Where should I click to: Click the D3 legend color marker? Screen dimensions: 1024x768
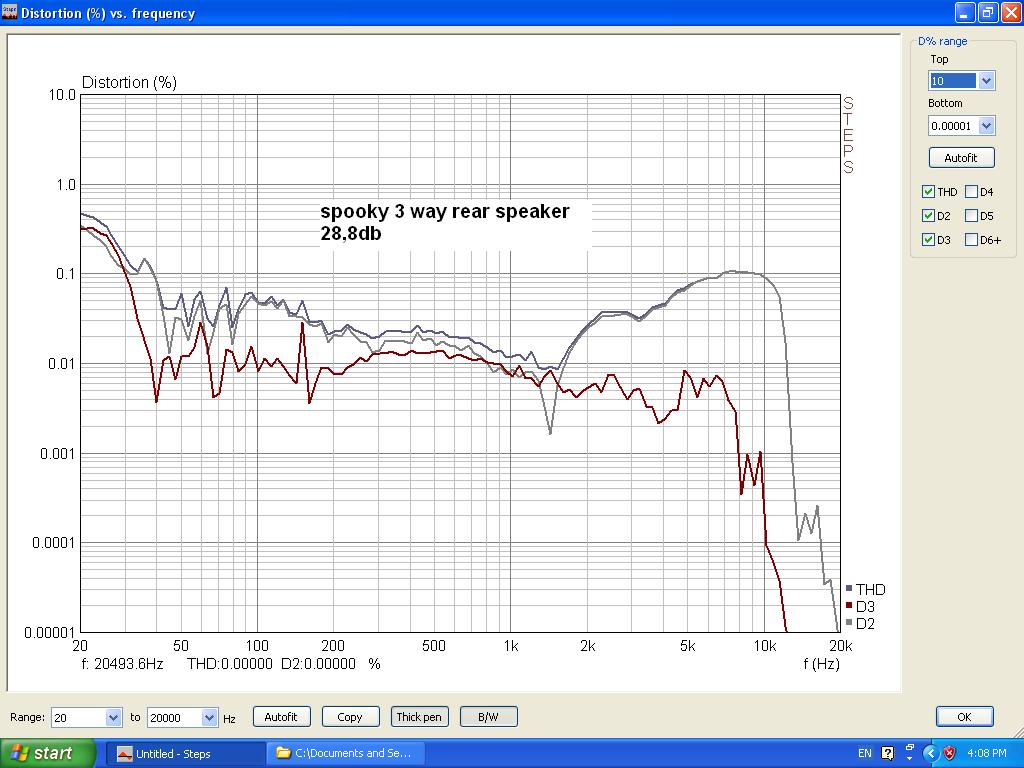(849, 606)
